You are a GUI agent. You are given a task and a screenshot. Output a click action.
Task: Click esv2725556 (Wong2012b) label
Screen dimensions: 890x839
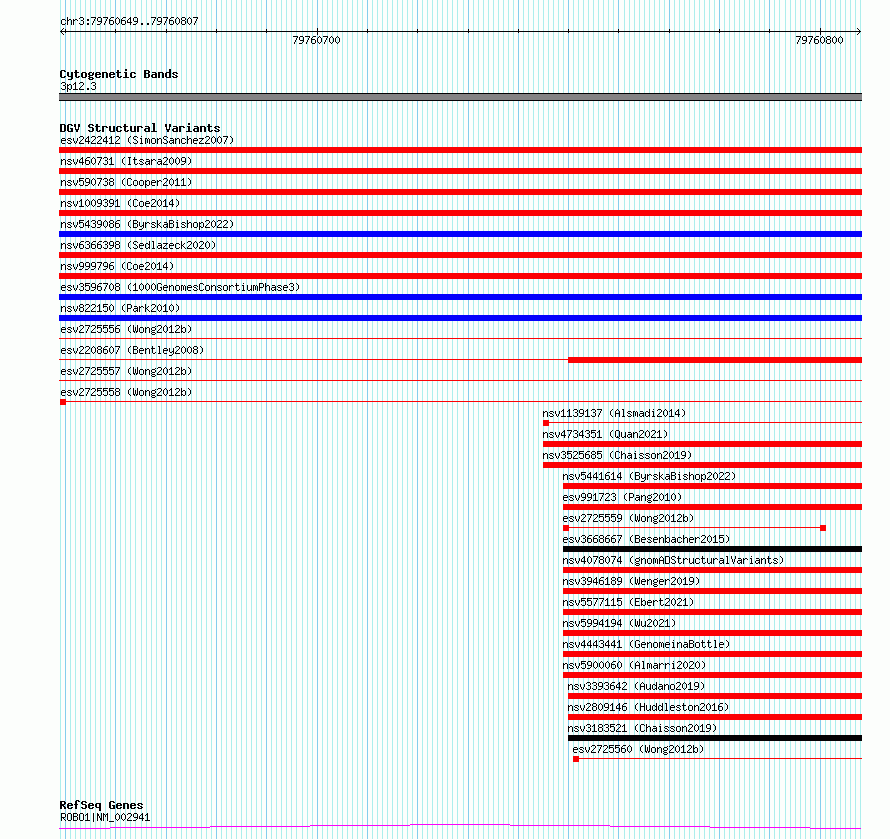tap(126, 329)
